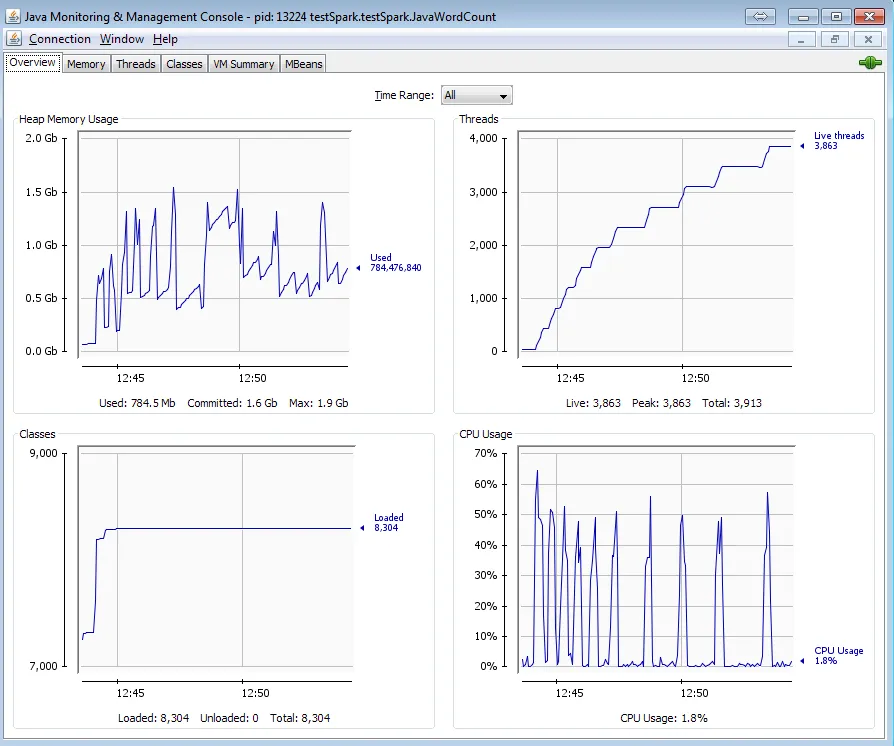Restore the inner console window

835,39
